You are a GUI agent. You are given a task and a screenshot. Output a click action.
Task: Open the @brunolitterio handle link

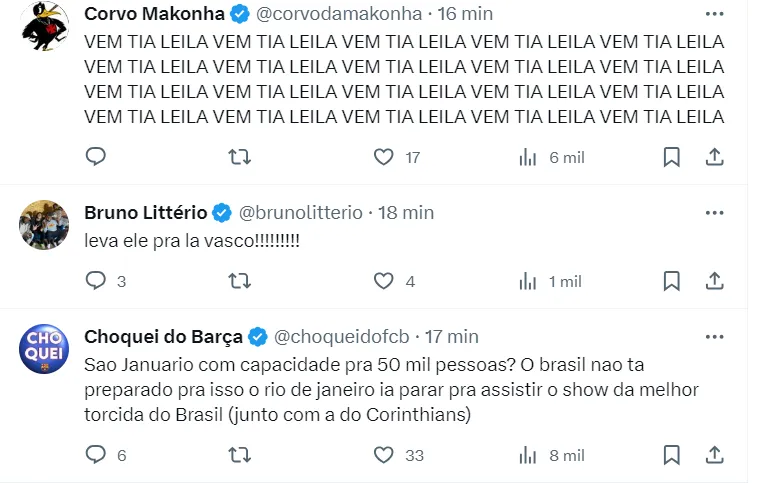click(300, 213)
